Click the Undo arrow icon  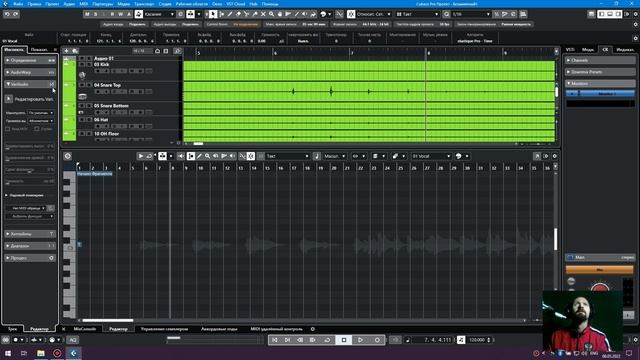pyautogui.click(x=7, y=14)
